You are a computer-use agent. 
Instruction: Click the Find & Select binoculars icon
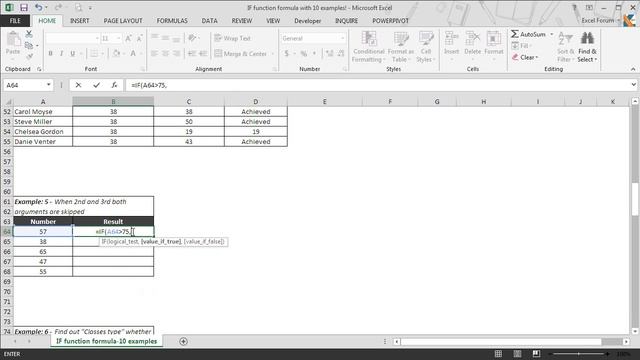(587, 39)
